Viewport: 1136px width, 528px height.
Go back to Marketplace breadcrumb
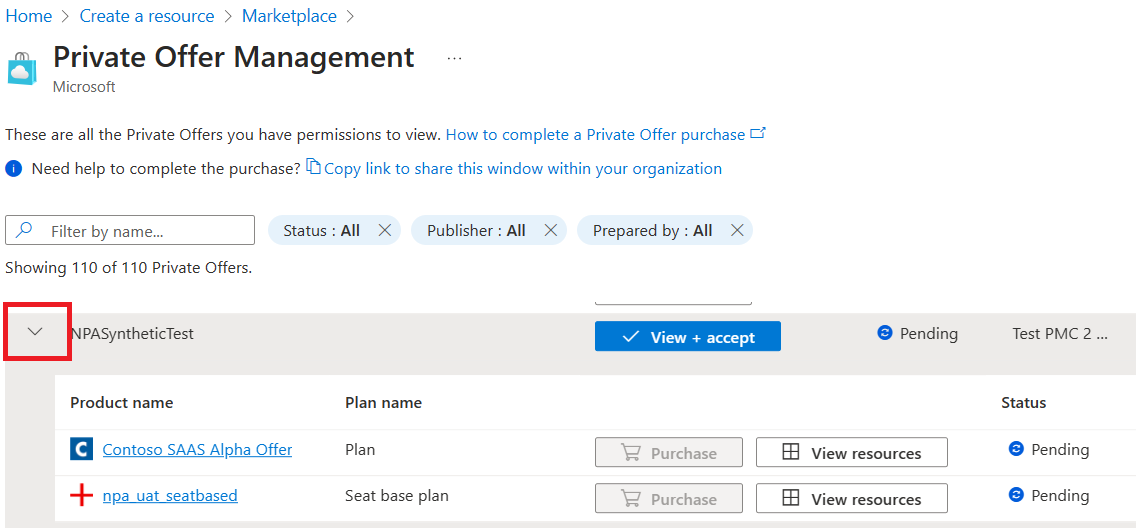(289, 16)
